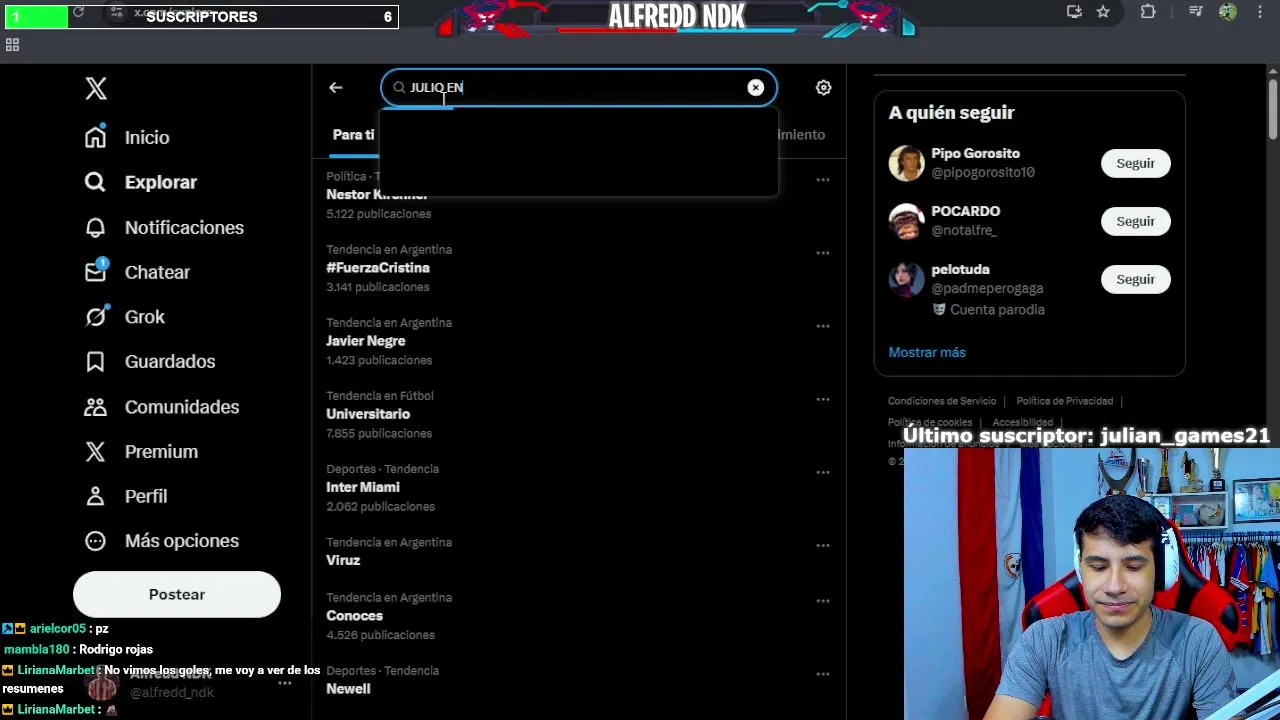Screen dimensions: 1280x720
Task: Open the Guardados bookmark icon
Action: click(x=95, y=361)
